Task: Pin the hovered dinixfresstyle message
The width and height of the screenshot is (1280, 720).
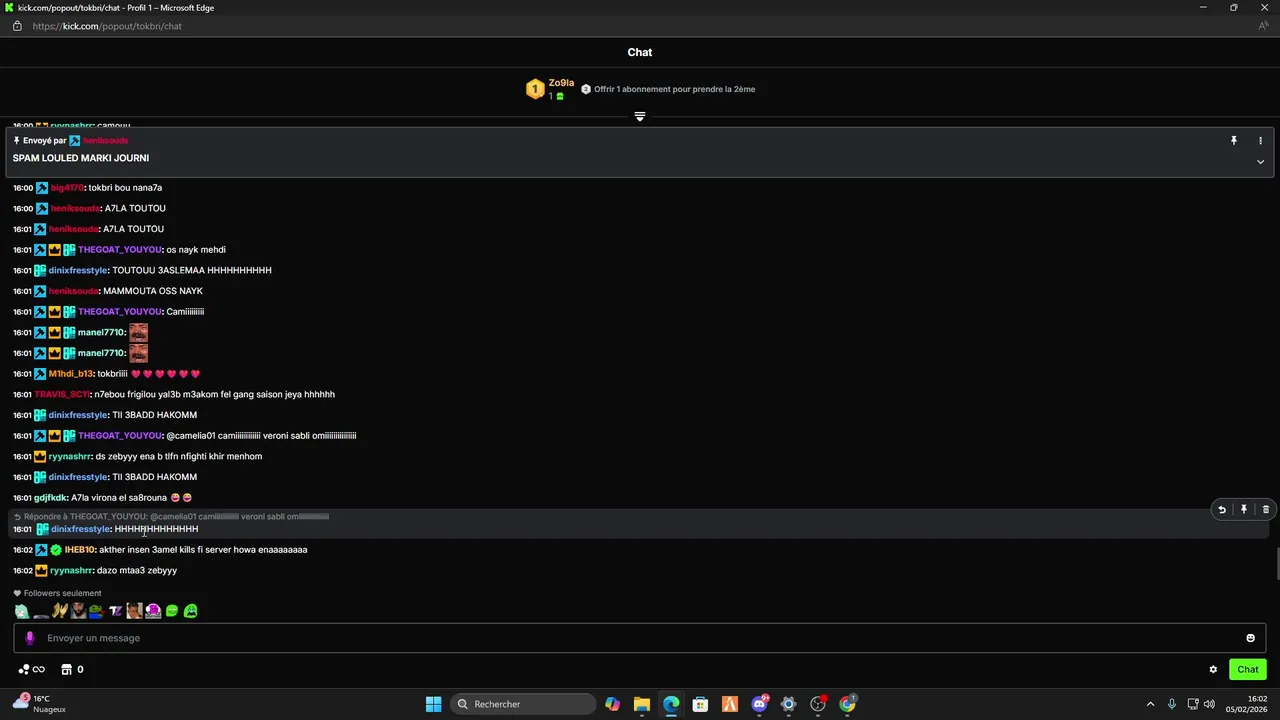Action: [x=1243, y=510]
